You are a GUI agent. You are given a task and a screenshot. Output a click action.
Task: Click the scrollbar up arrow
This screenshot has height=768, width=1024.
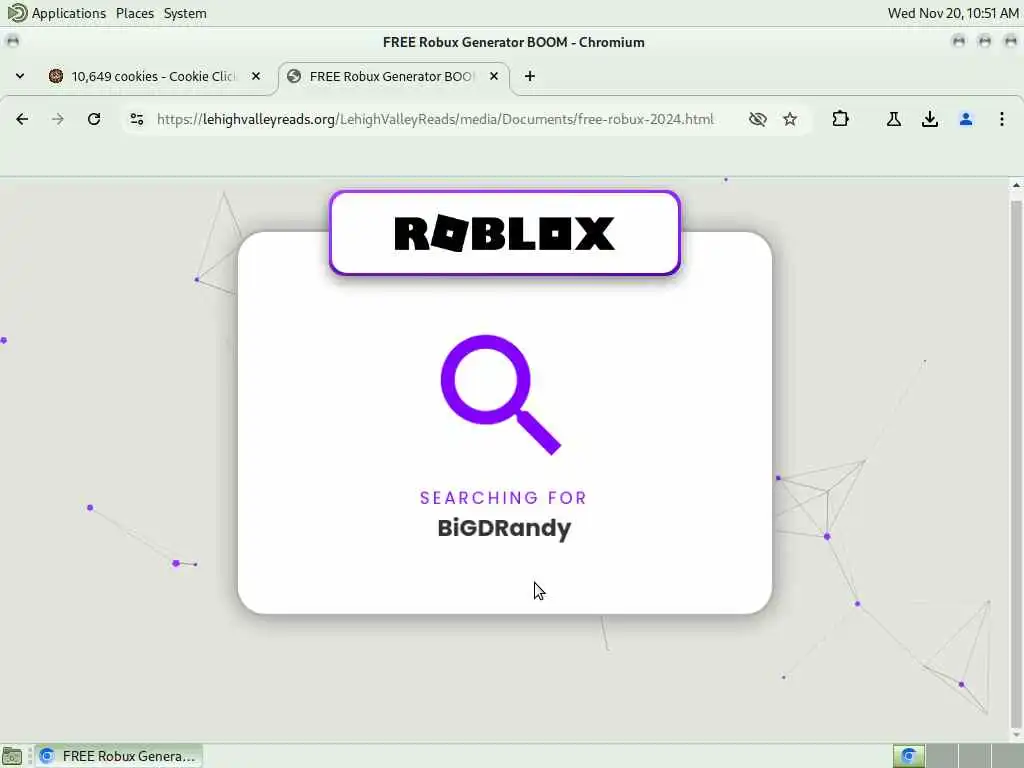[1016, 185]
